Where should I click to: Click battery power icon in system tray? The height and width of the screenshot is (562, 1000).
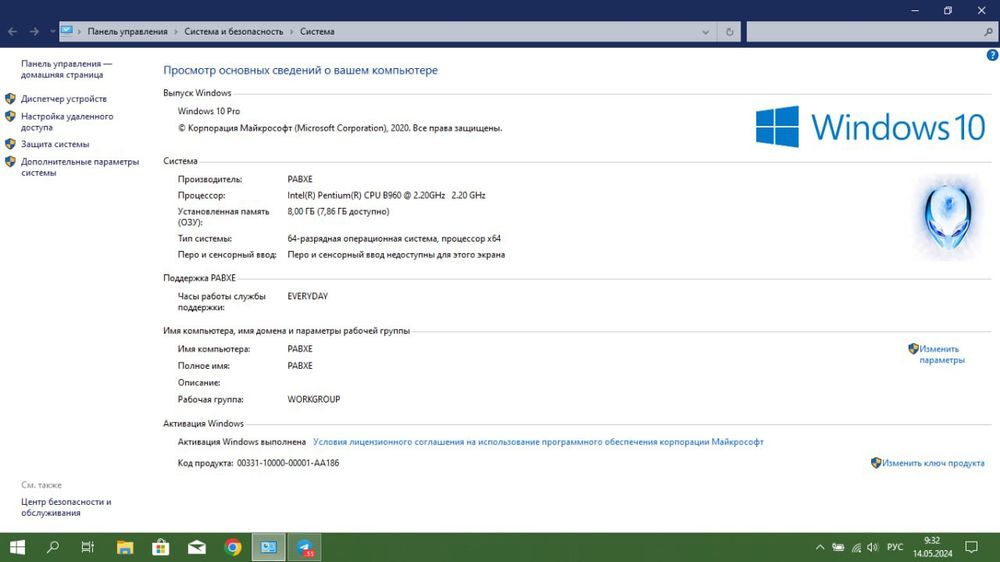click(x=838, y=547)
